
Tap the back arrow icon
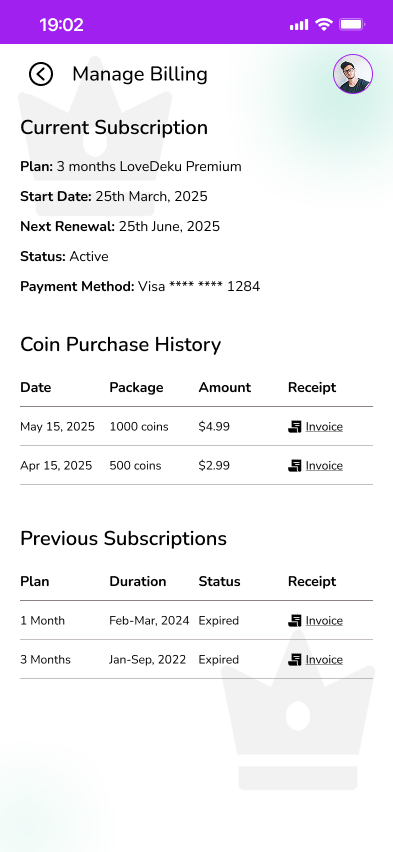(x=41, y=74)
